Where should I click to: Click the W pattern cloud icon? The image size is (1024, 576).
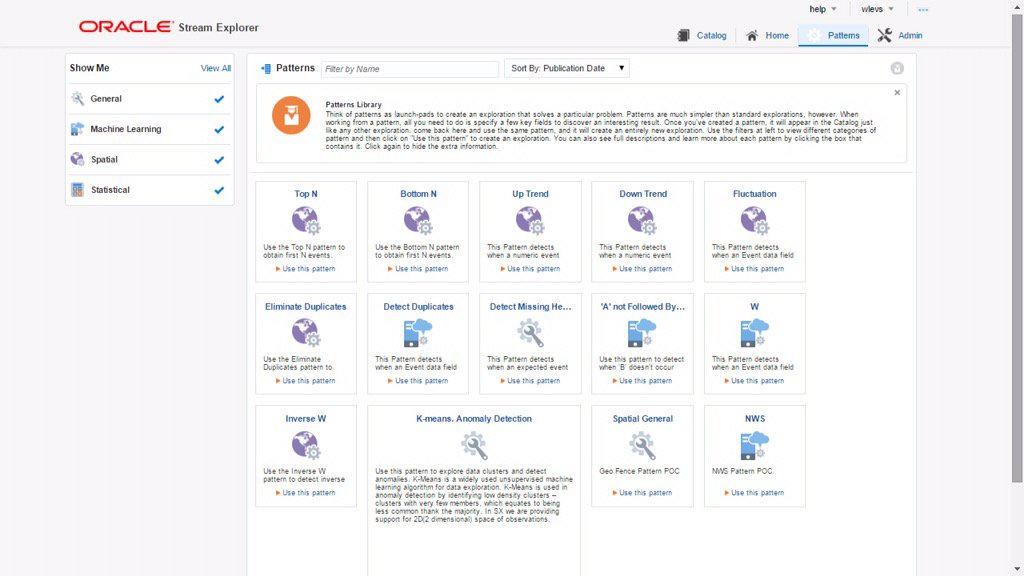pos(755,332)
